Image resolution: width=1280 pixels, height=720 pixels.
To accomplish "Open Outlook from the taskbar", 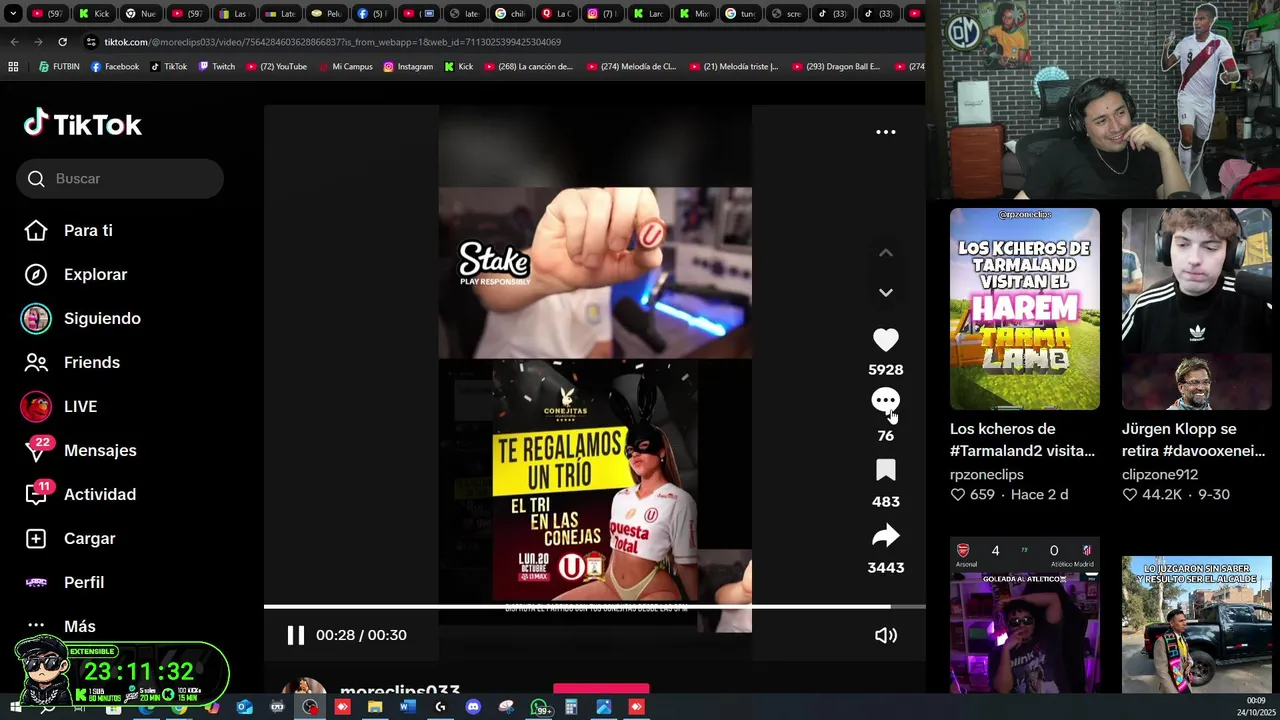I will click(245, 707).
